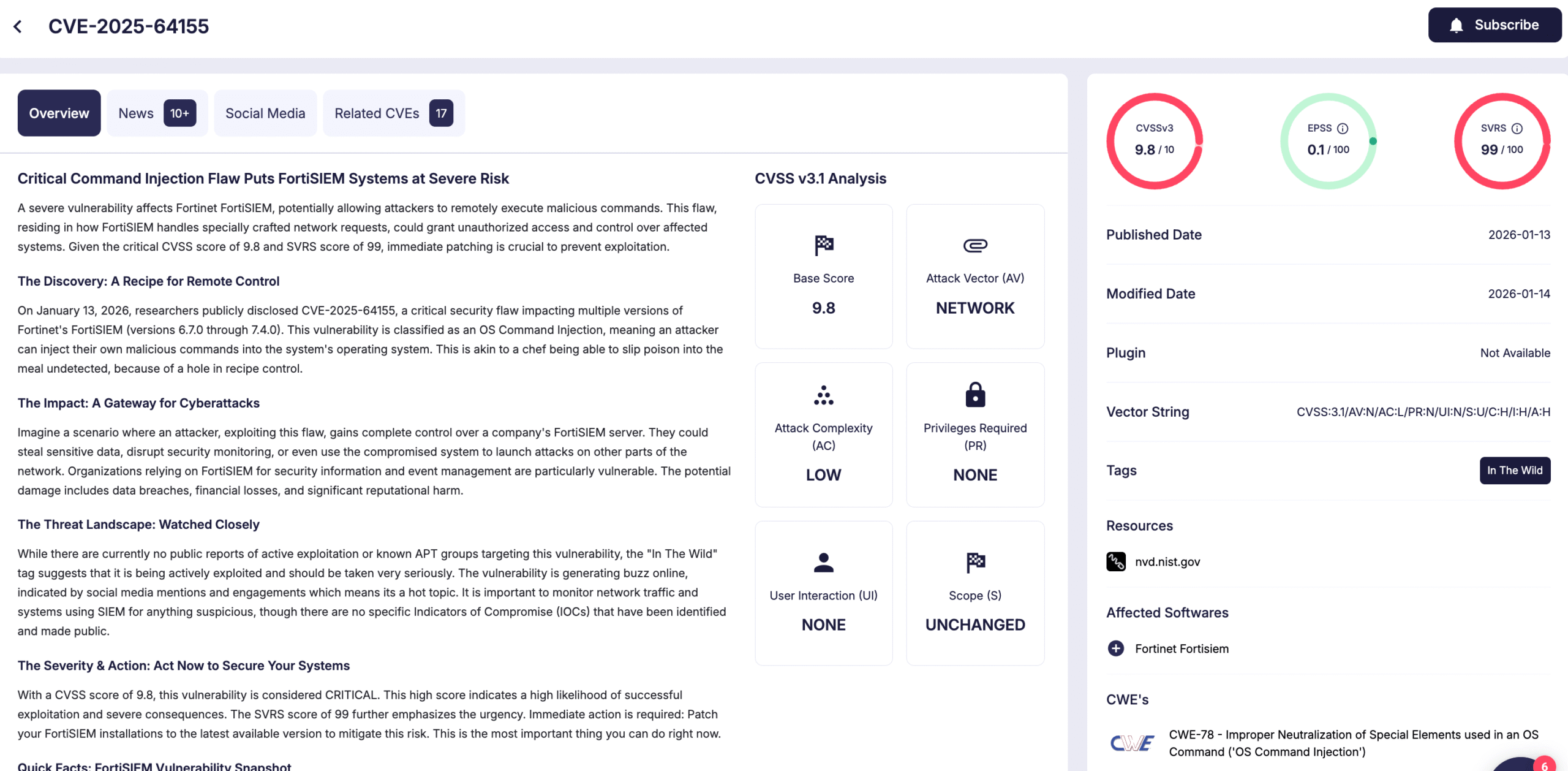Click the Base Score flag icon

pos(824,245)
